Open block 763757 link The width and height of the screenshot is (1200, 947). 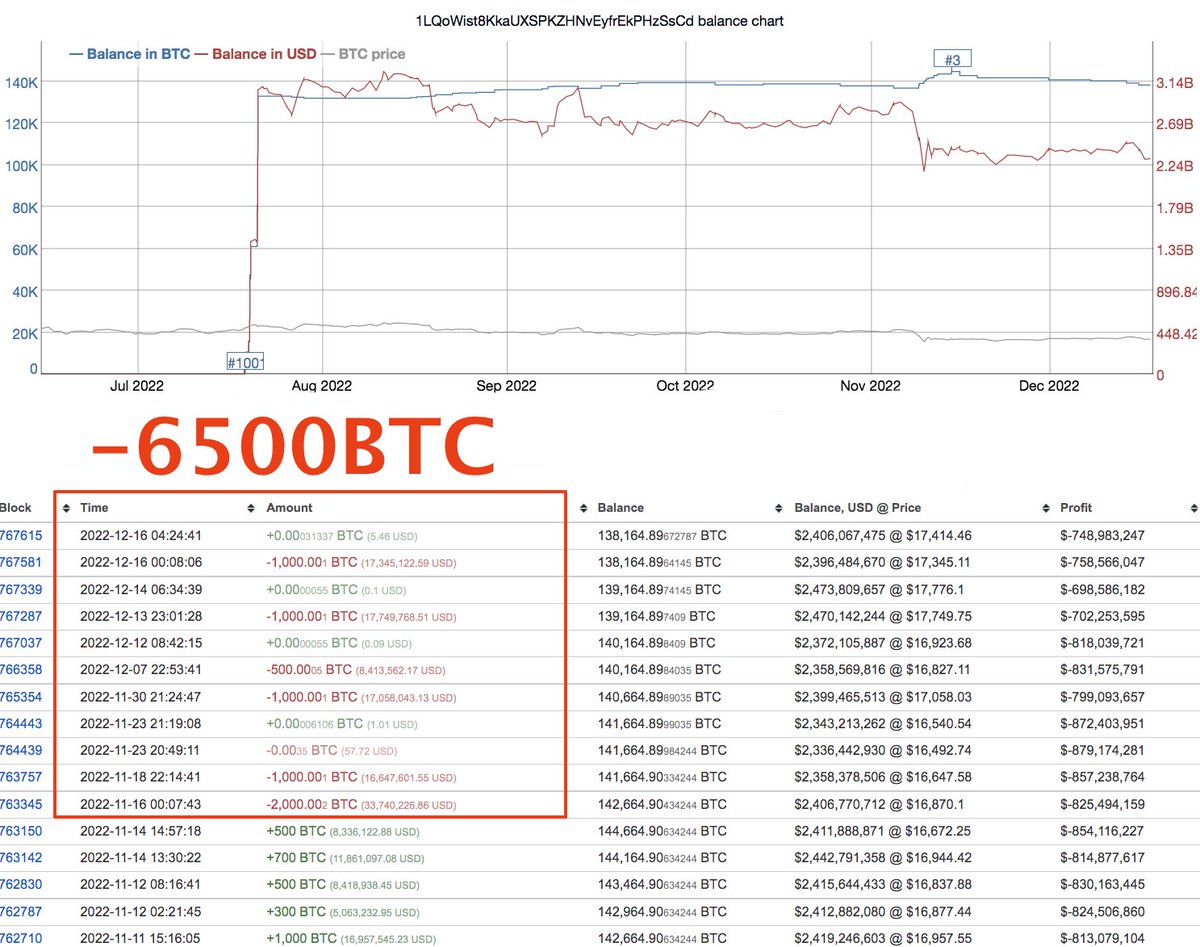tap(20, 777)
